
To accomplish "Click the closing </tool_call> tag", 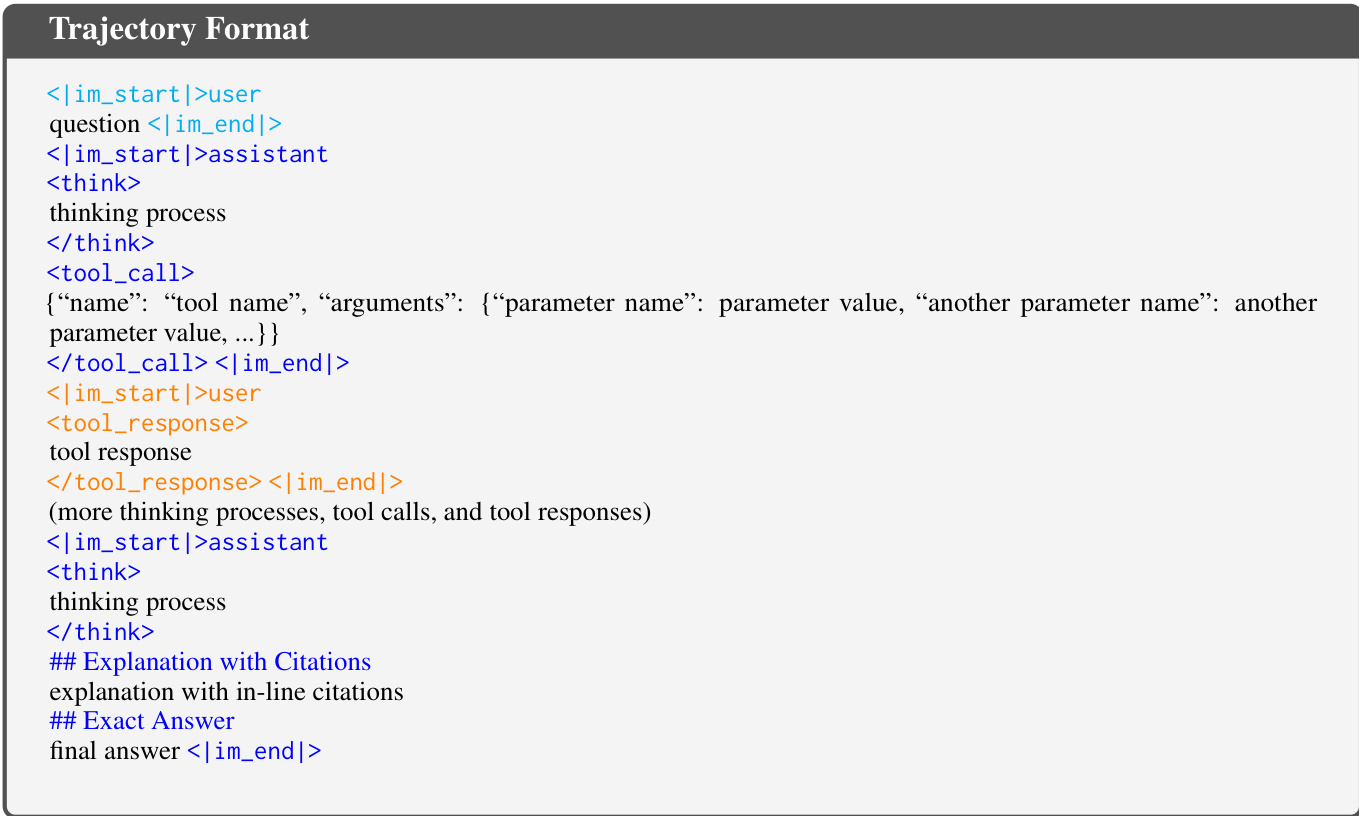I will tap(128, 363).
